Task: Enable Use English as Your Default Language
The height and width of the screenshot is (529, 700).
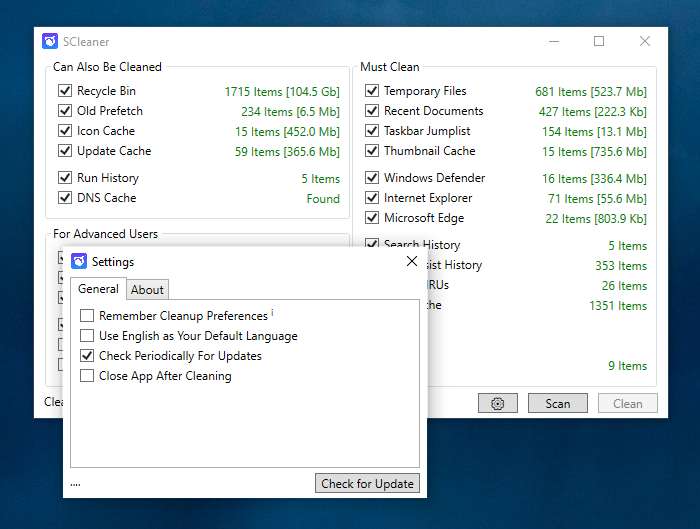Action: click(87, 335)
